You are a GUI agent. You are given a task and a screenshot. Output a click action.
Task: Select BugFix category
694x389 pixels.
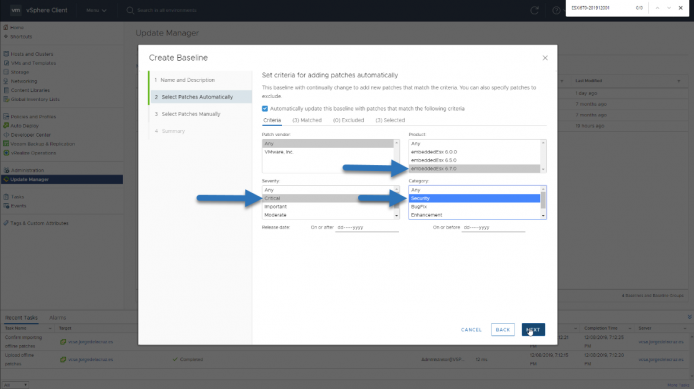tap(474, 207)
